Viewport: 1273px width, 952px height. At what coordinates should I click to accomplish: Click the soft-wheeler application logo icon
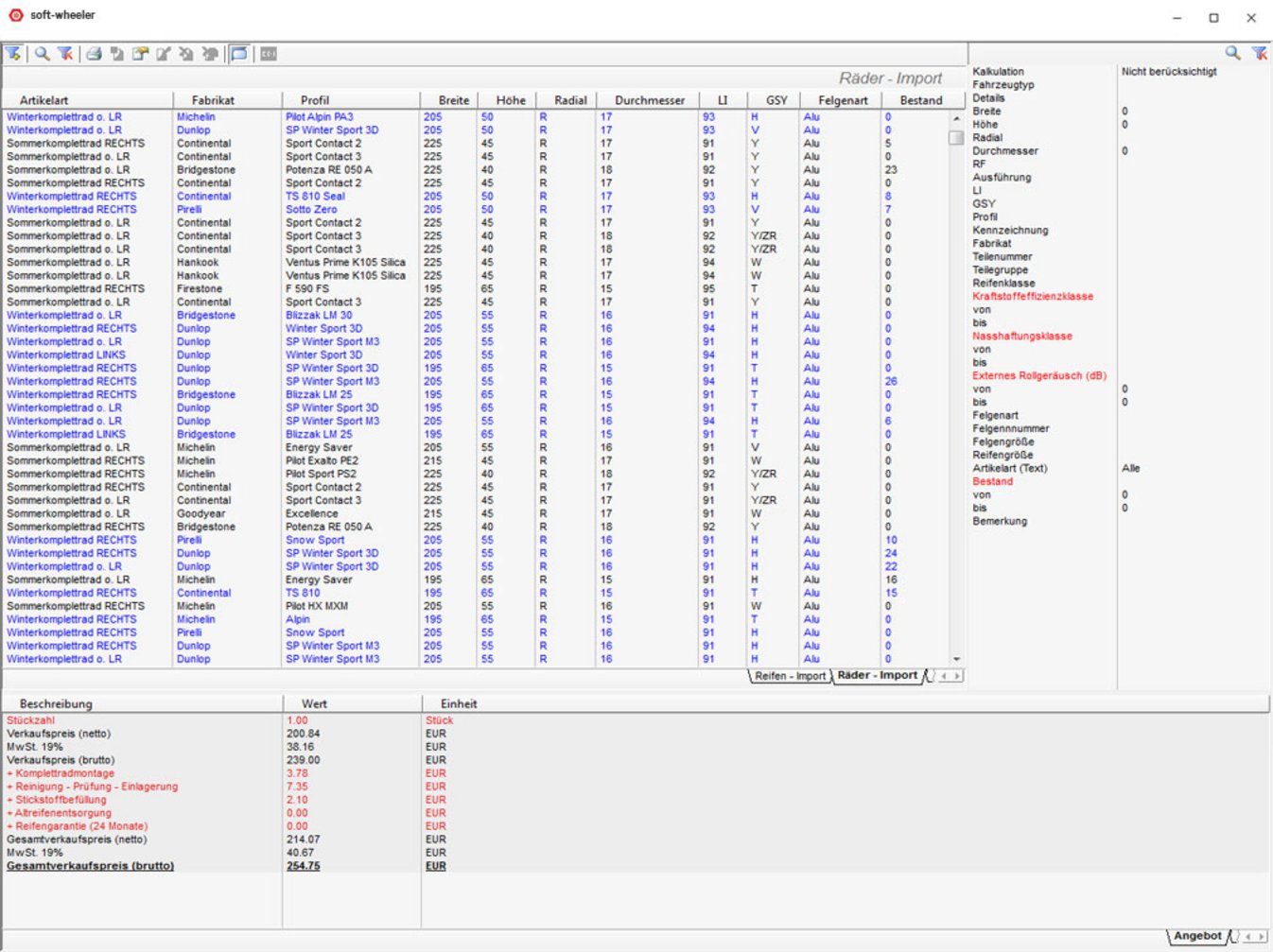pyautogui.click(x=15, y=15)
